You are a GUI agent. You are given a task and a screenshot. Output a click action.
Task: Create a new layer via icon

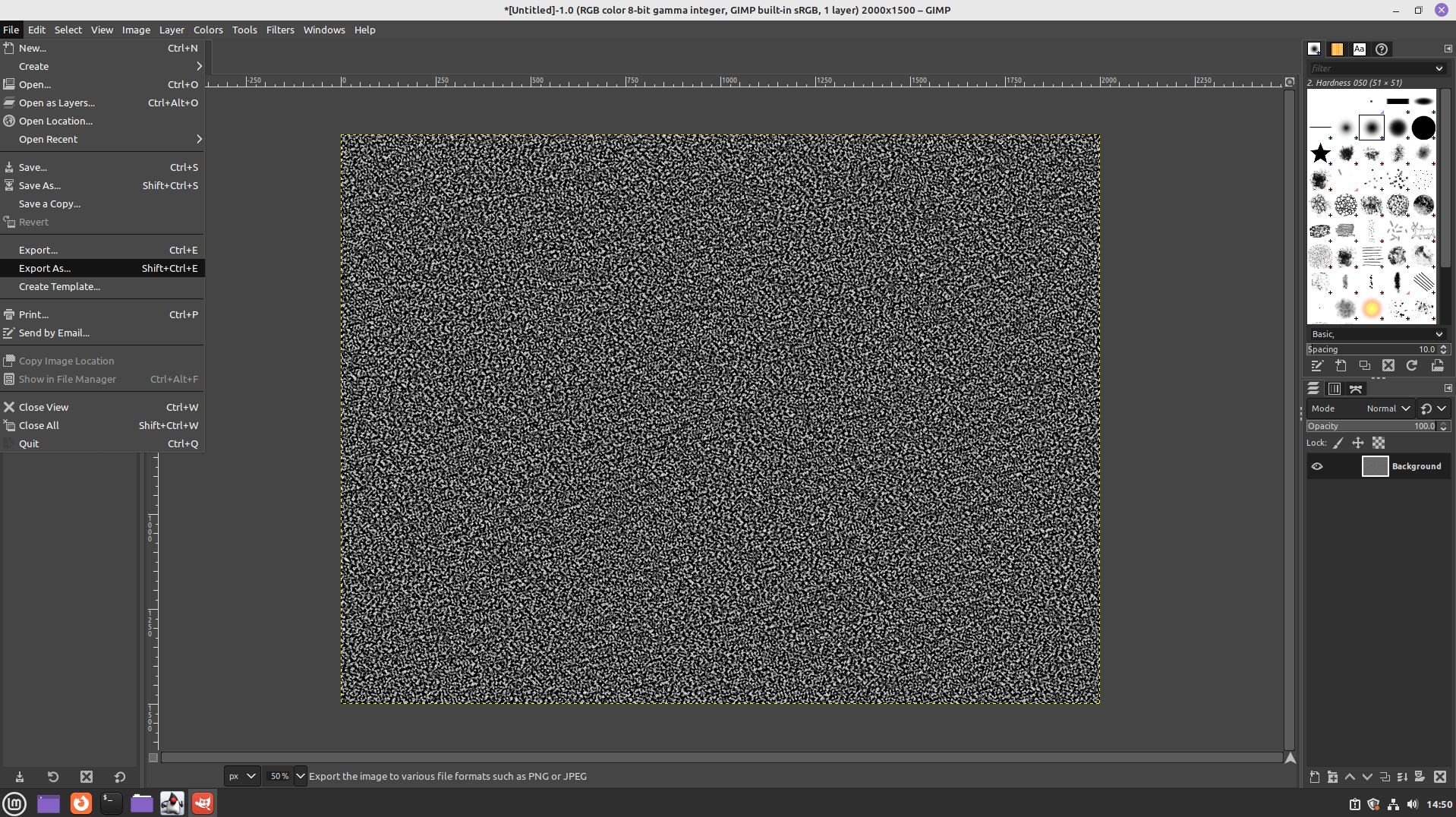(x=1315, y=777)
